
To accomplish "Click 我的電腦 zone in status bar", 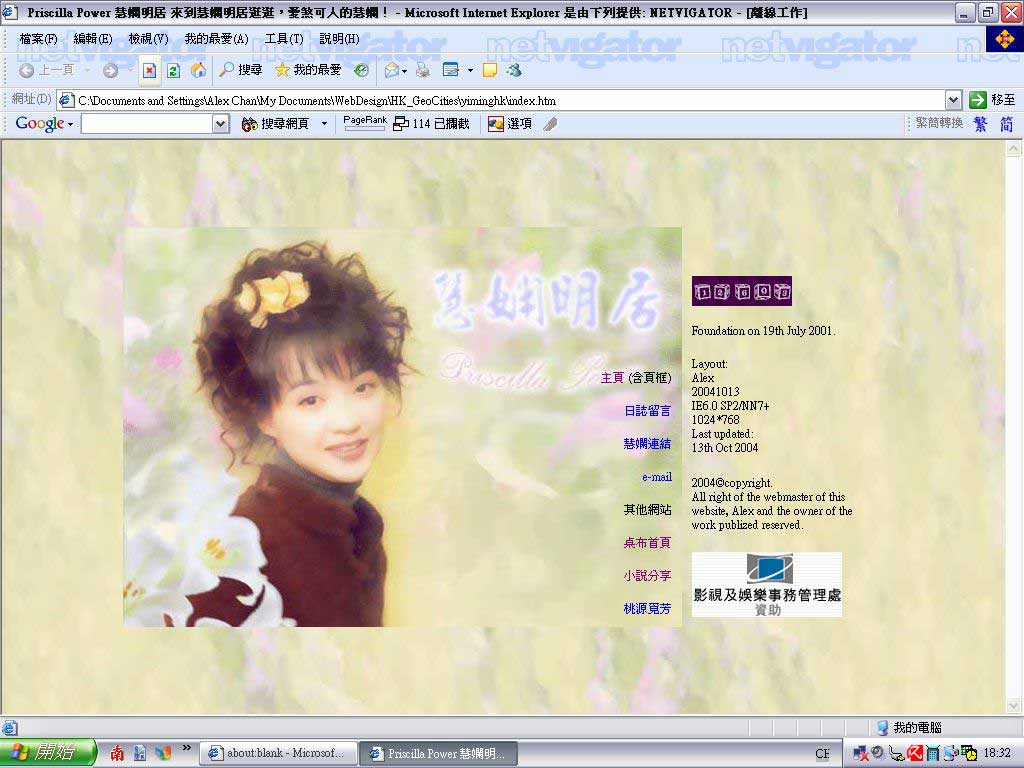I will (x=909, y=727).
